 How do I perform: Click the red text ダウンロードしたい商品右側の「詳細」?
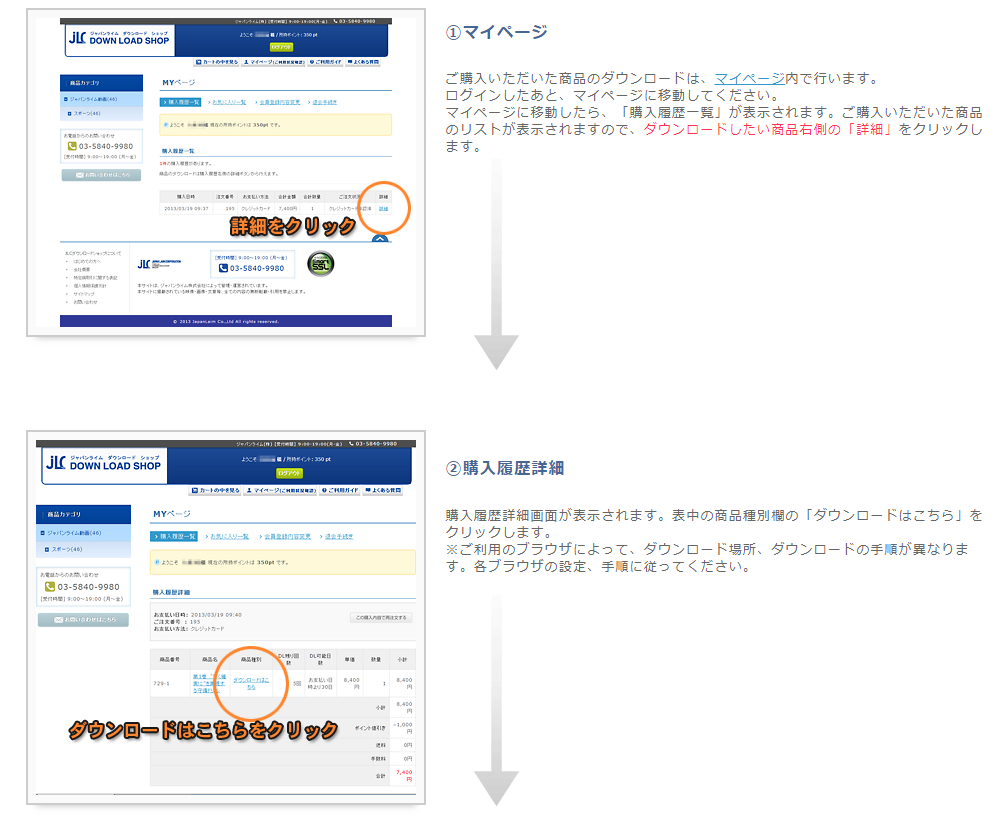767,129
